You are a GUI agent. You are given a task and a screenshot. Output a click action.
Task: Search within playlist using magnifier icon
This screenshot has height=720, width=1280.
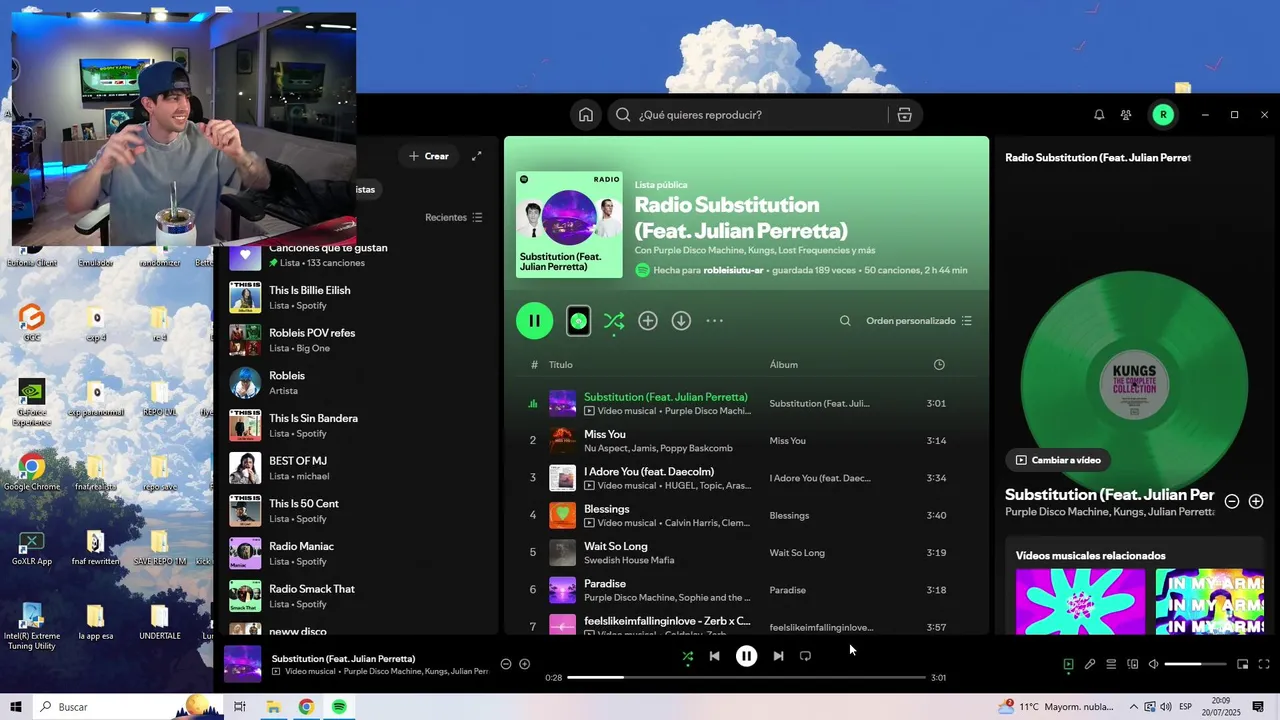tap(845, 321)
